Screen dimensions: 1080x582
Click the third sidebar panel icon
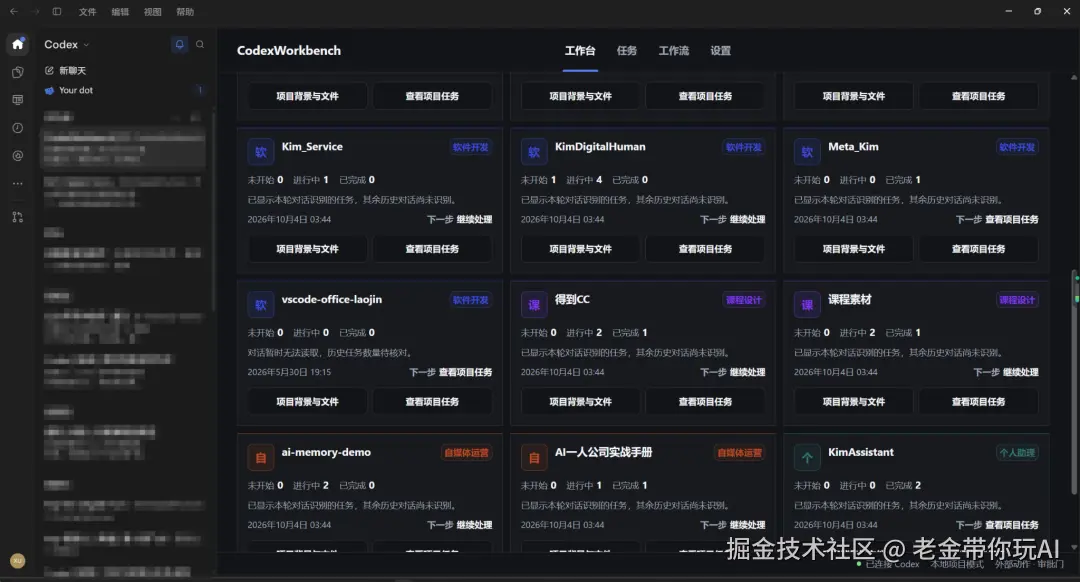click(x=18, y=100)
